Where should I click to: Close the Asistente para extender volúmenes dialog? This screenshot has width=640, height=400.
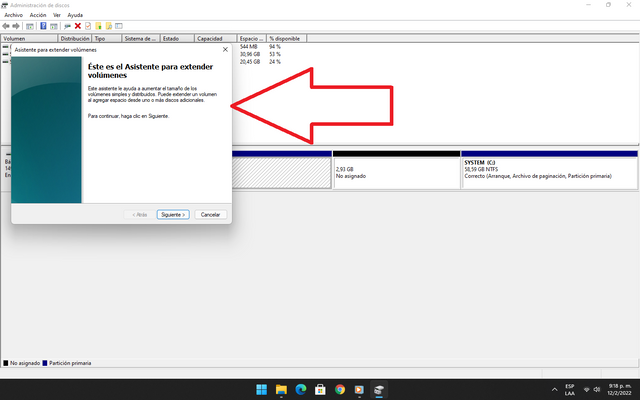point(225,49)
